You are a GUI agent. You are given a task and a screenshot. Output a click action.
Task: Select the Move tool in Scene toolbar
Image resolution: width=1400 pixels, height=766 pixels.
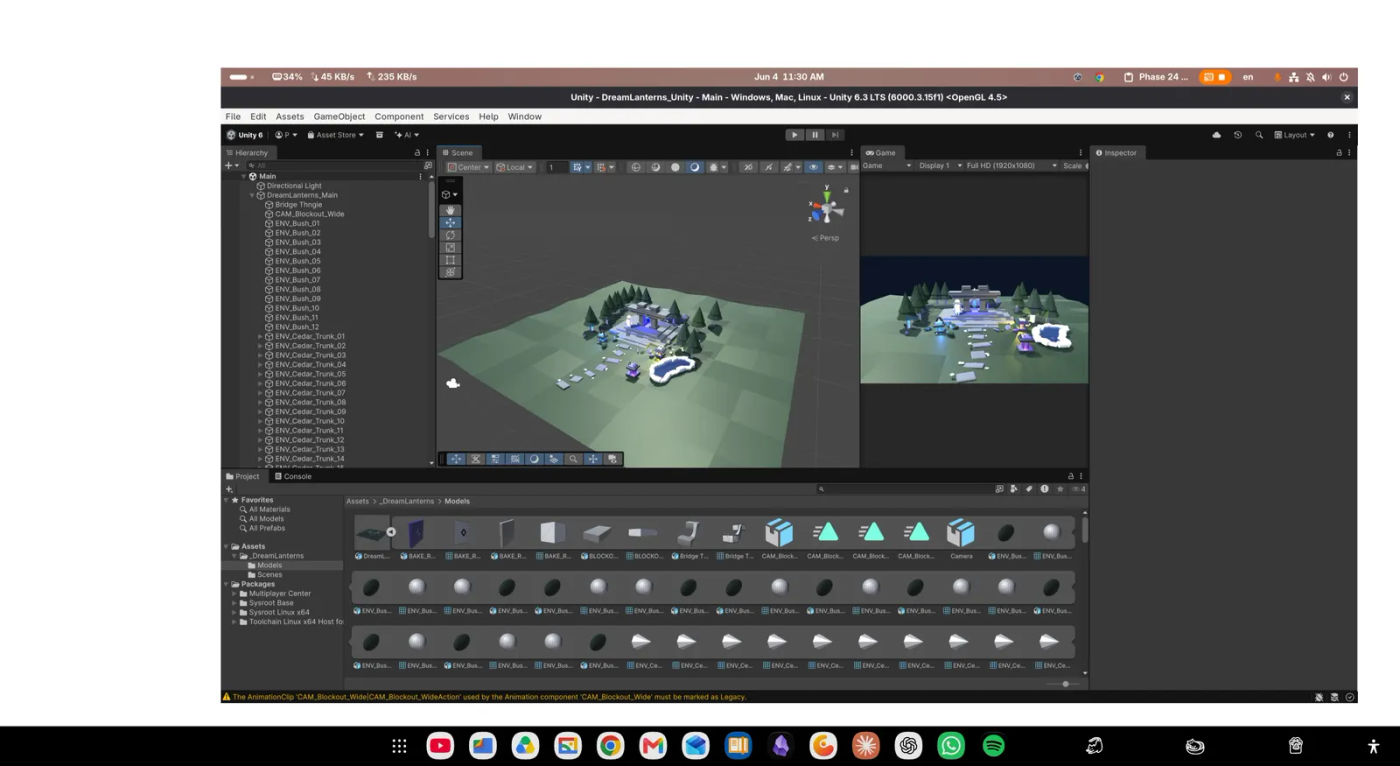coord(450,223)
